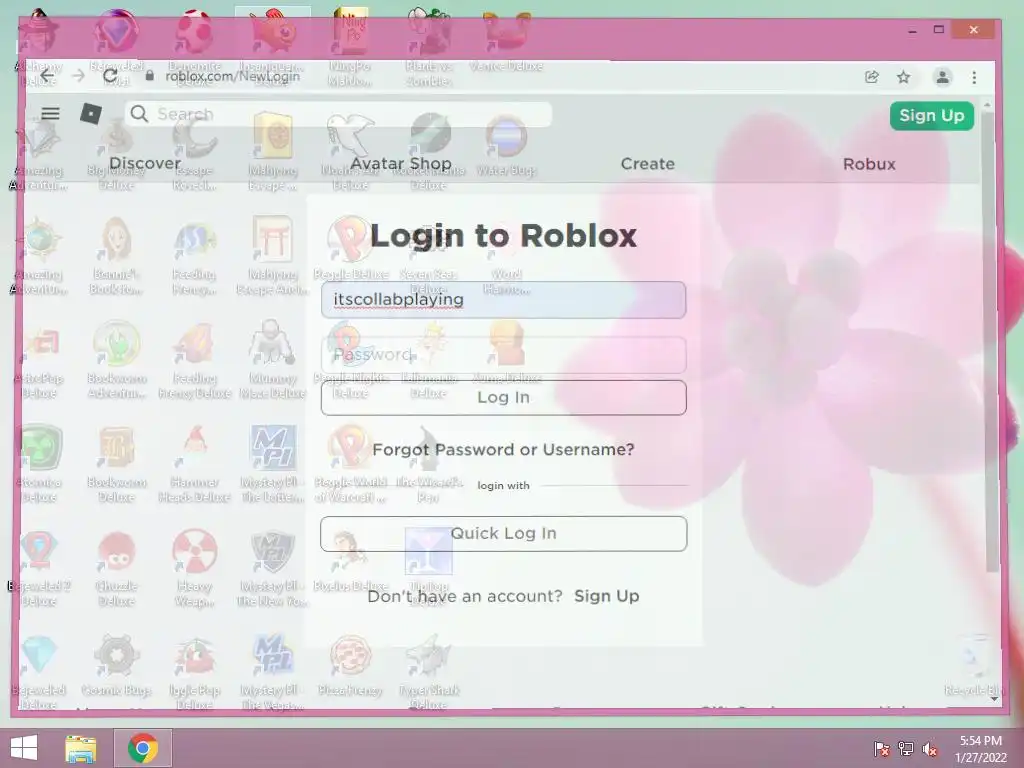The height and width of the screenshot is (768, 1024).
Task: Select the faded Typer Shark Deluxe shortcut
Action: [428, 671]
